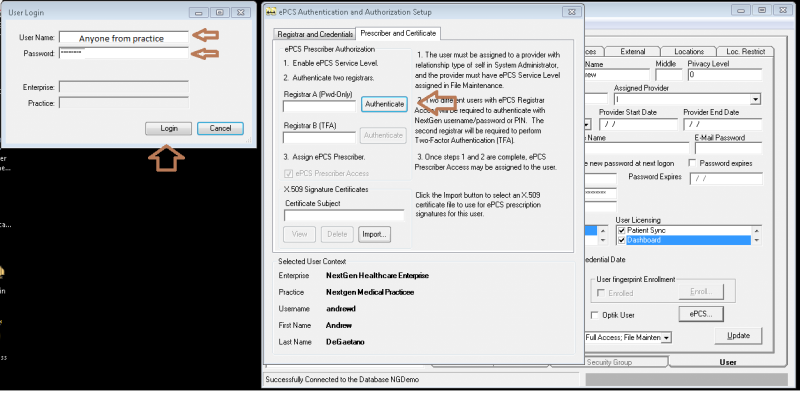Click the Password Expires date field

click(726, 179)
